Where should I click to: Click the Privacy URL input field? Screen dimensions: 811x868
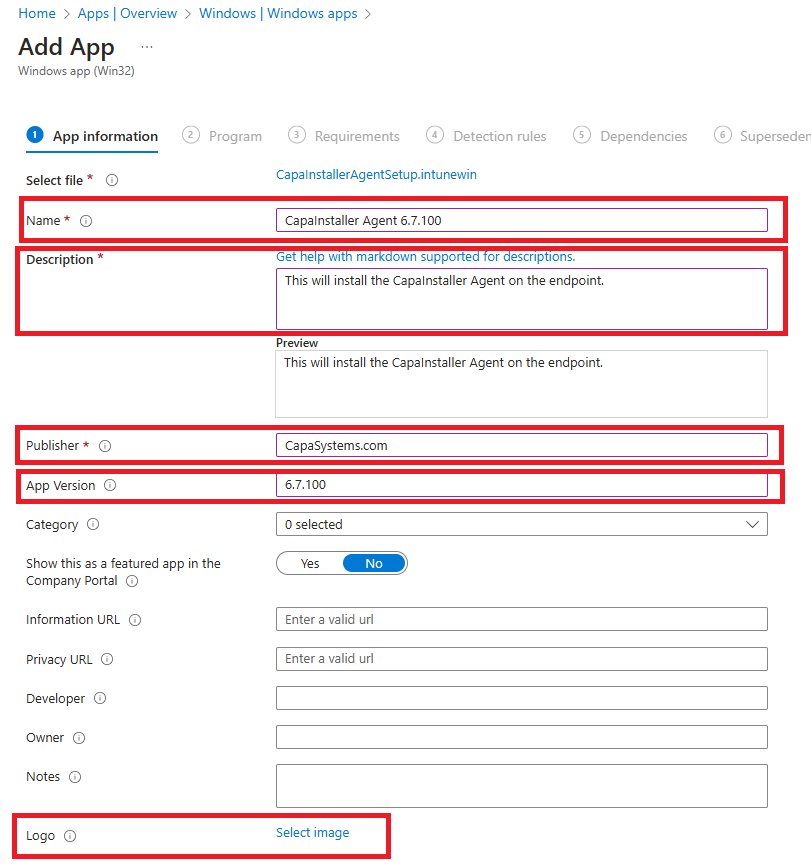(521, 659)
